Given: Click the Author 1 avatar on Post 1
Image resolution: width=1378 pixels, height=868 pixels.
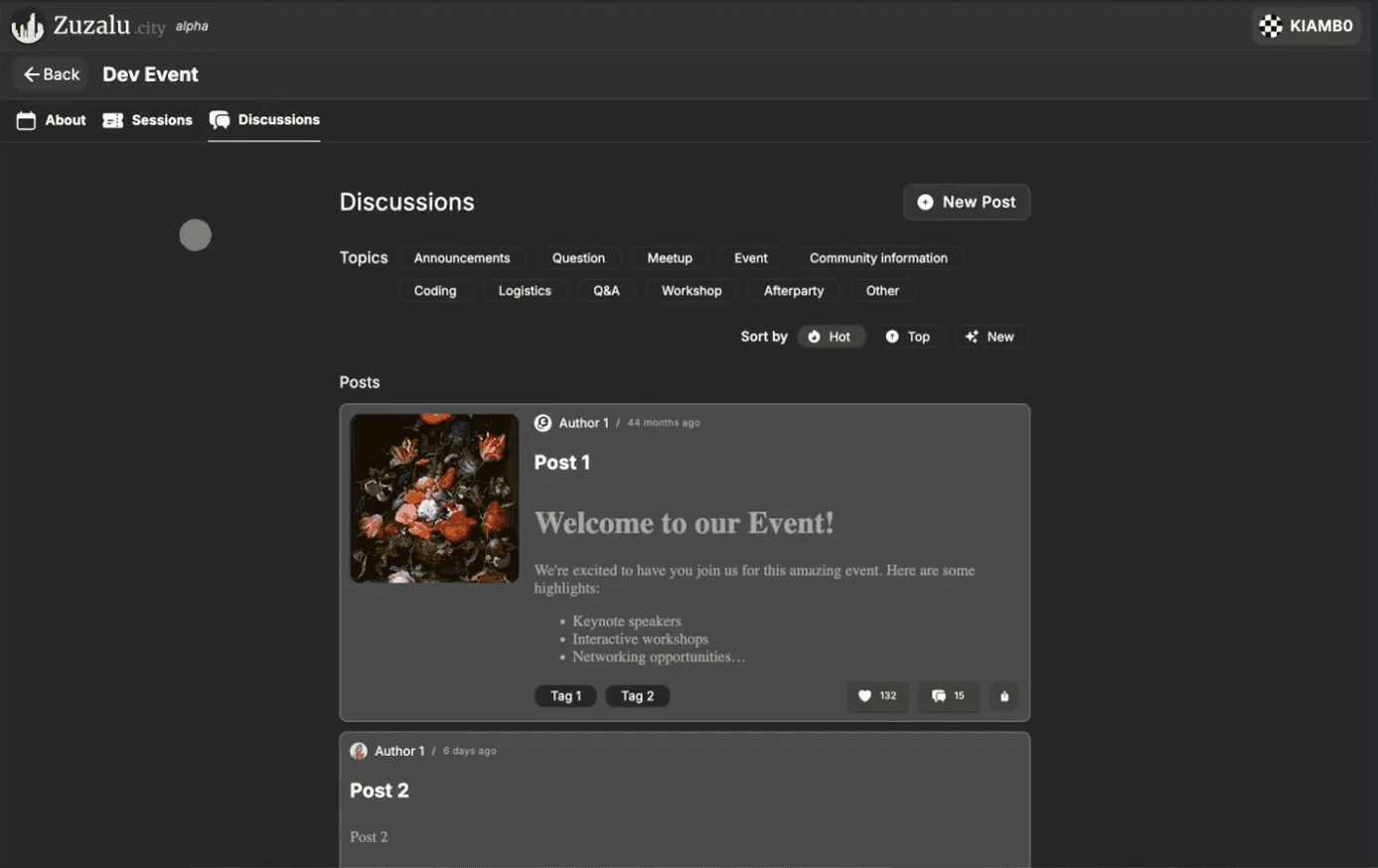Looking at the screenshot, I should pos(543,423).
